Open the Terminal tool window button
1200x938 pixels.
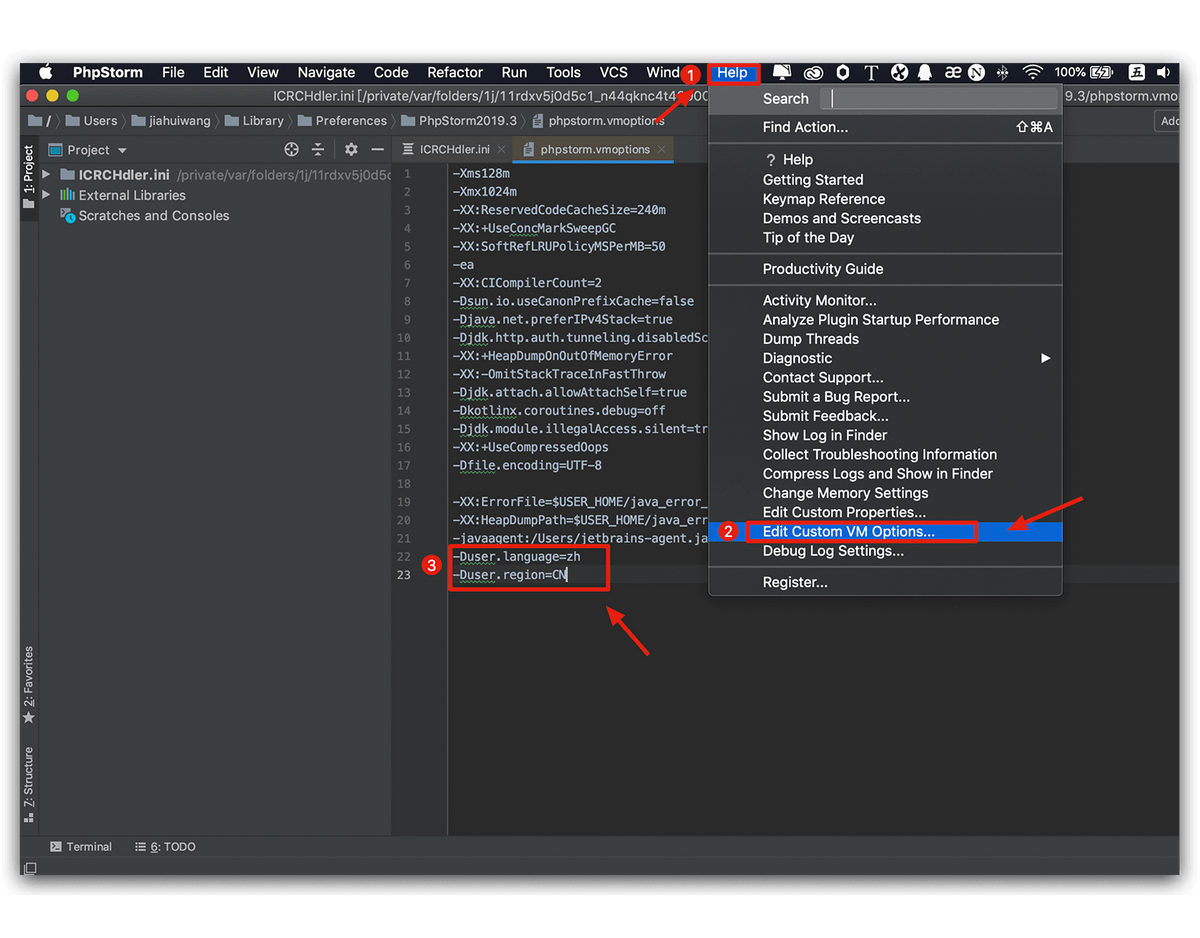click(81, 846)
